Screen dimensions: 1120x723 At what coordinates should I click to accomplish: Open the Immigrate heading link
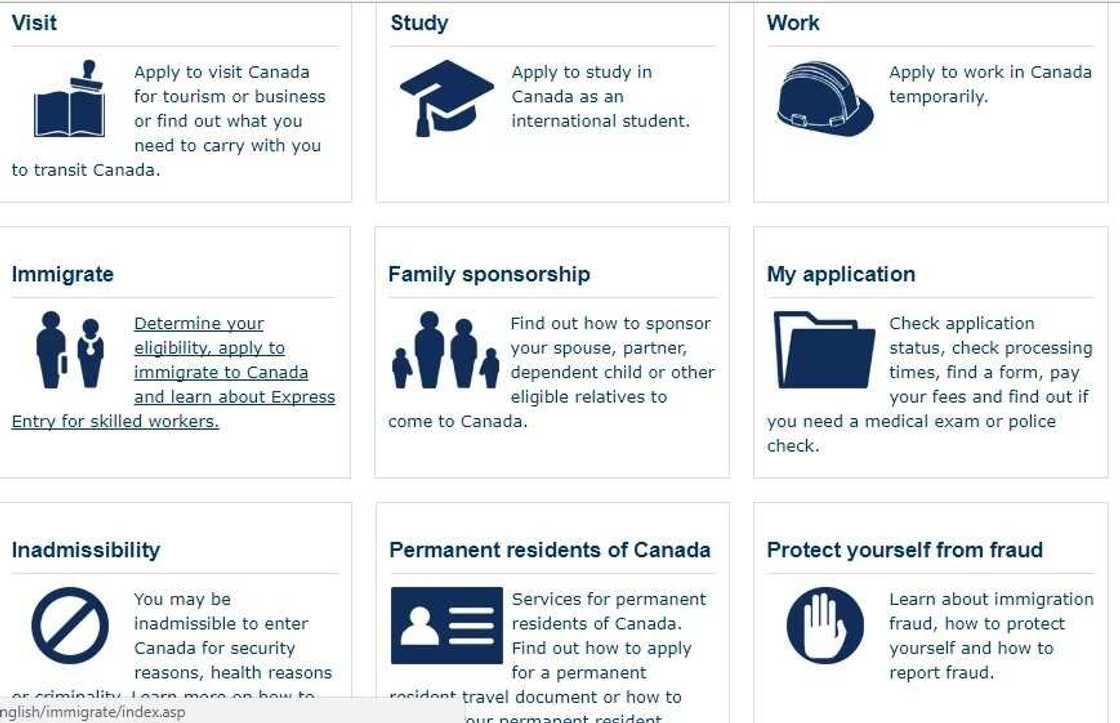62,274
